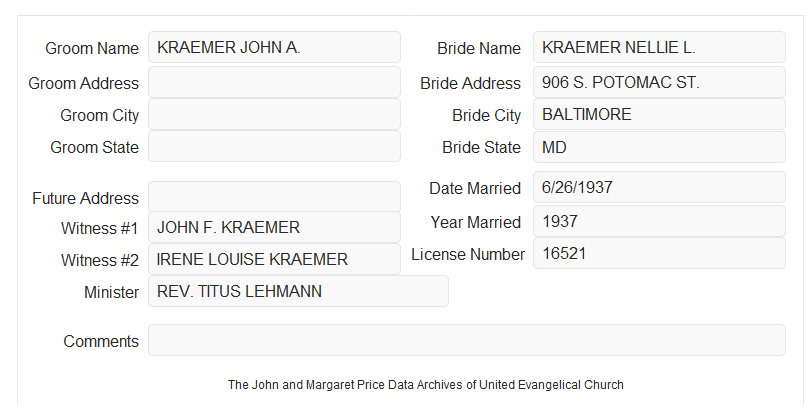
Task: Click the License Number label
Action: (468, 255)
